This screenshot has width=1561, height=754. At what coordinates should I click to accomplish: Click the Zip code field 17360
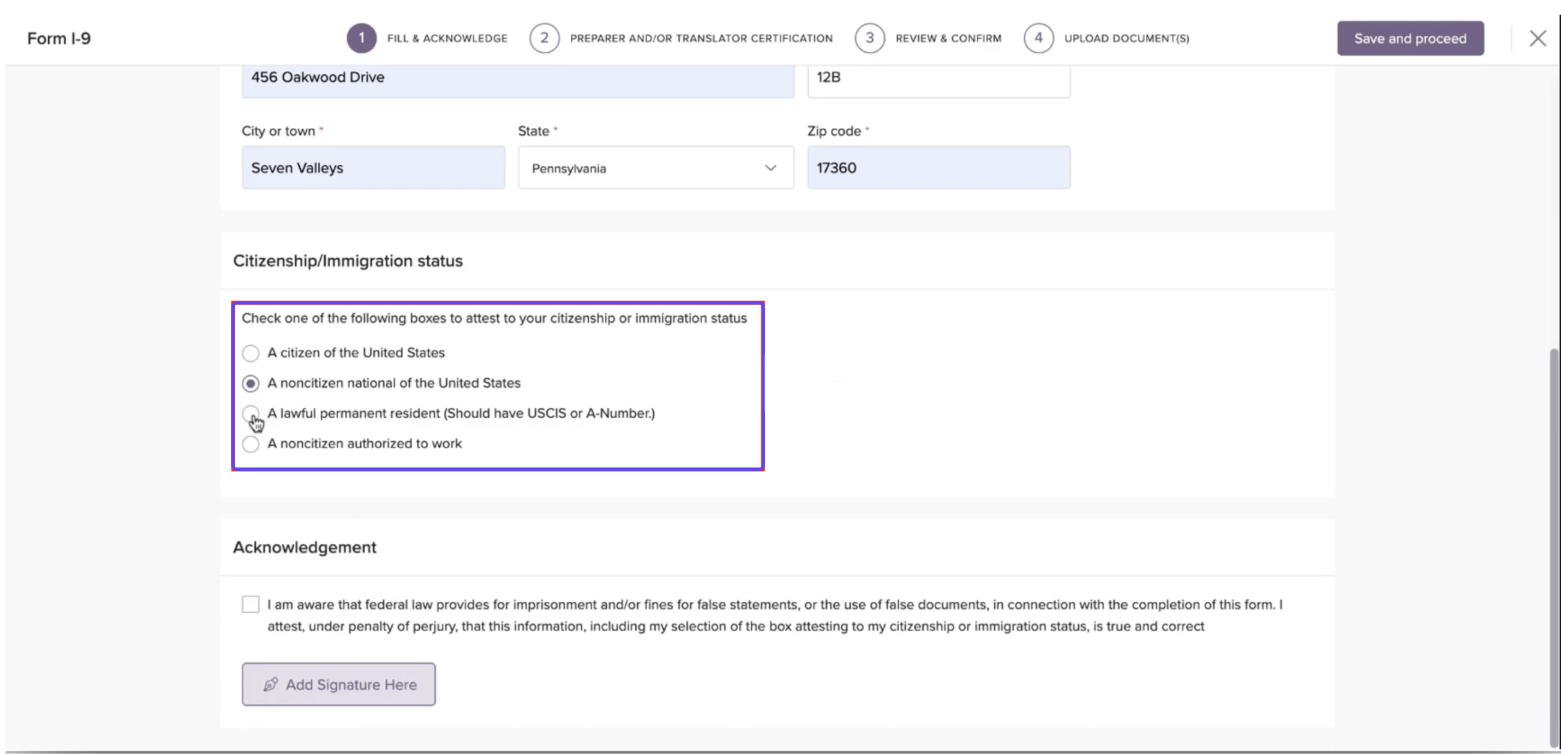938,168
